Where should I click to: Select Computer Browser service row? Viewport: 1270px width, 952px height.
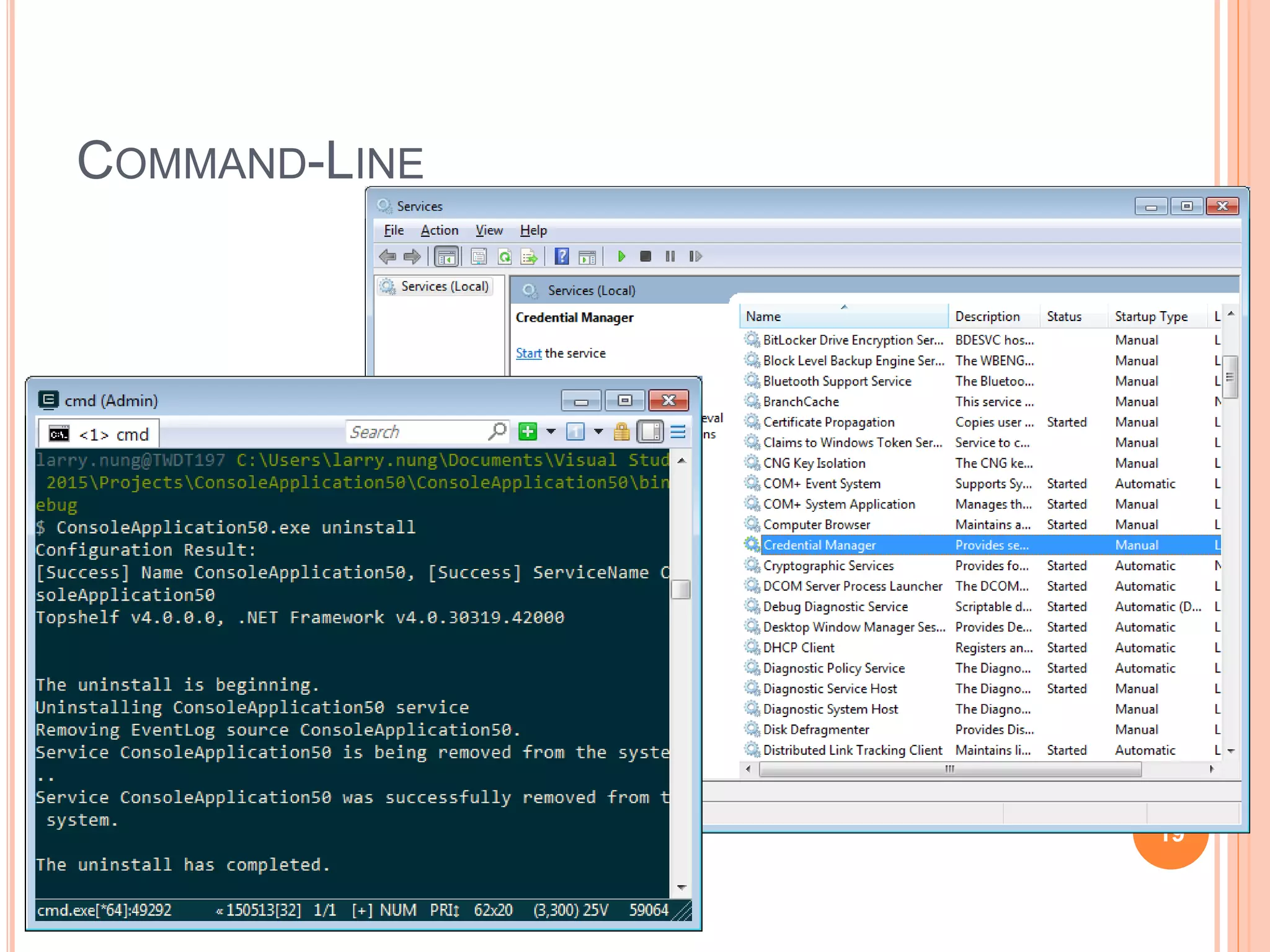pos(982,524)
